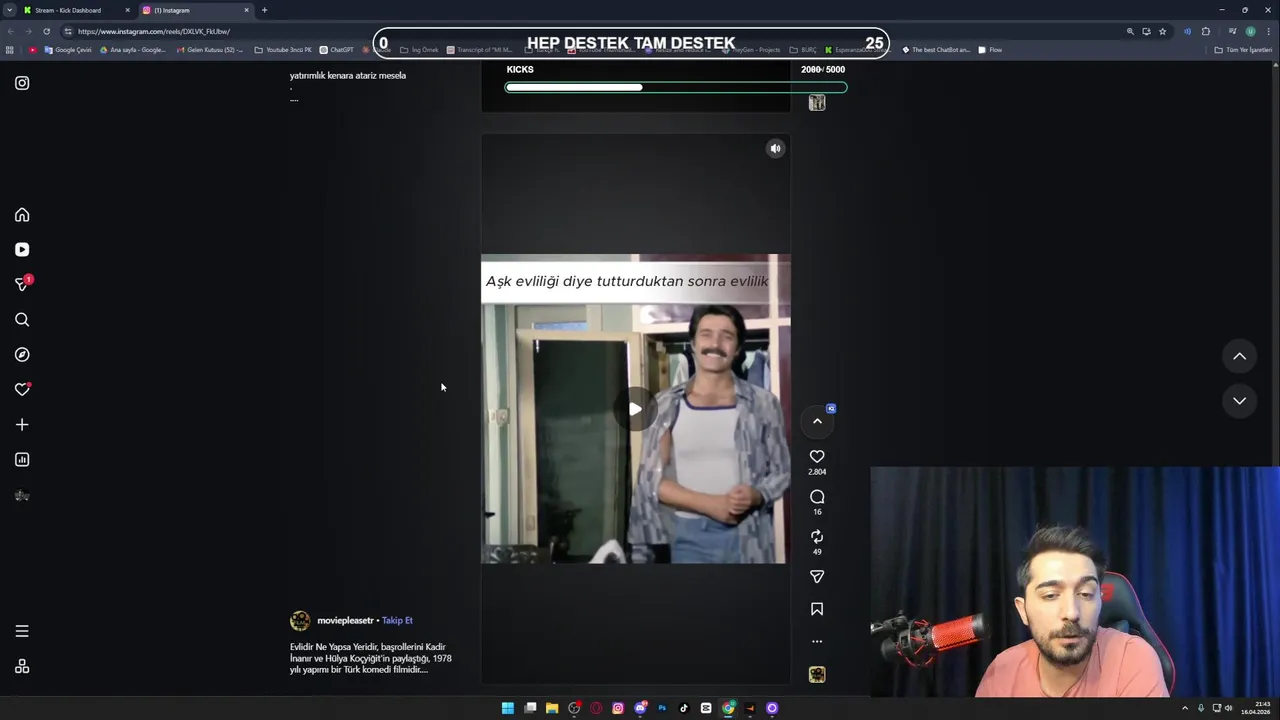Open Reels from the Instagram sidebar
Image resolution: width=1280 pixels, height=720 pixels.
tap(22, 250)
